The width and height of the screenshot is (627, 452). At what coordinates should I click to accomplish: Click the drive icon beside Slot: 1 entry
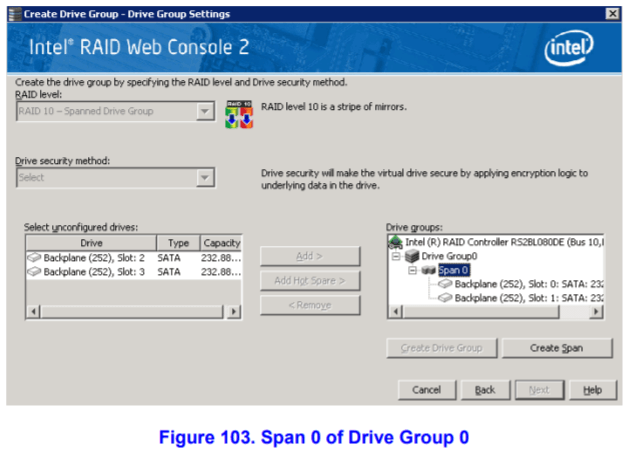[x=445, y=298]
